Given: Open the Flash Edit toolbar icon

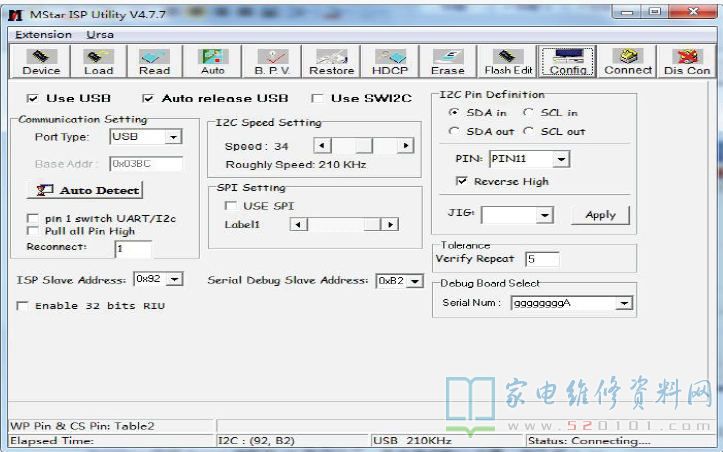Looking at the screenshot, I should click(x=508, y=61).
